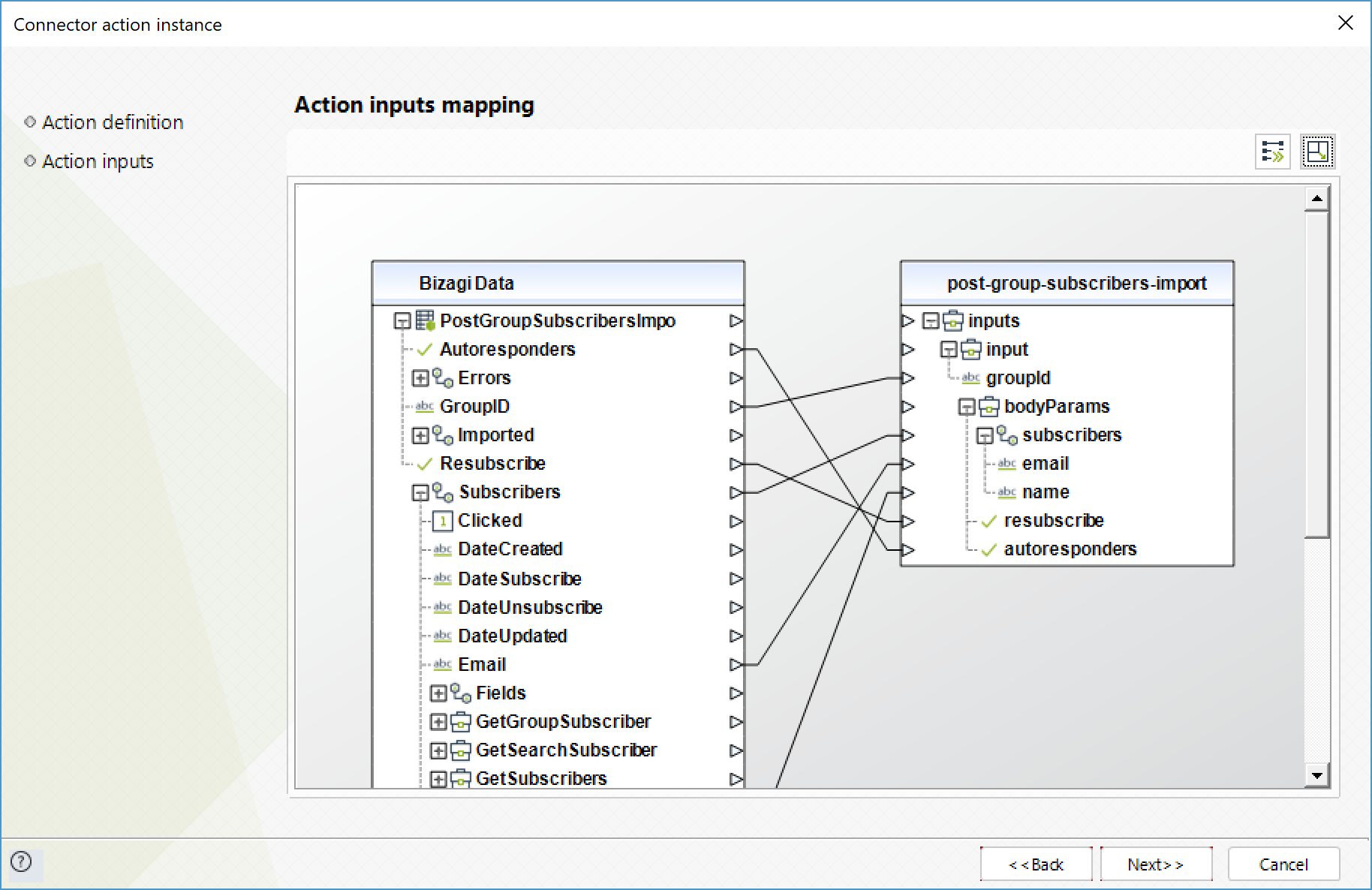The width and height of the screenshot is (1372, 890).
Task: Click the Fields collection icon
Action: [461, 693]
